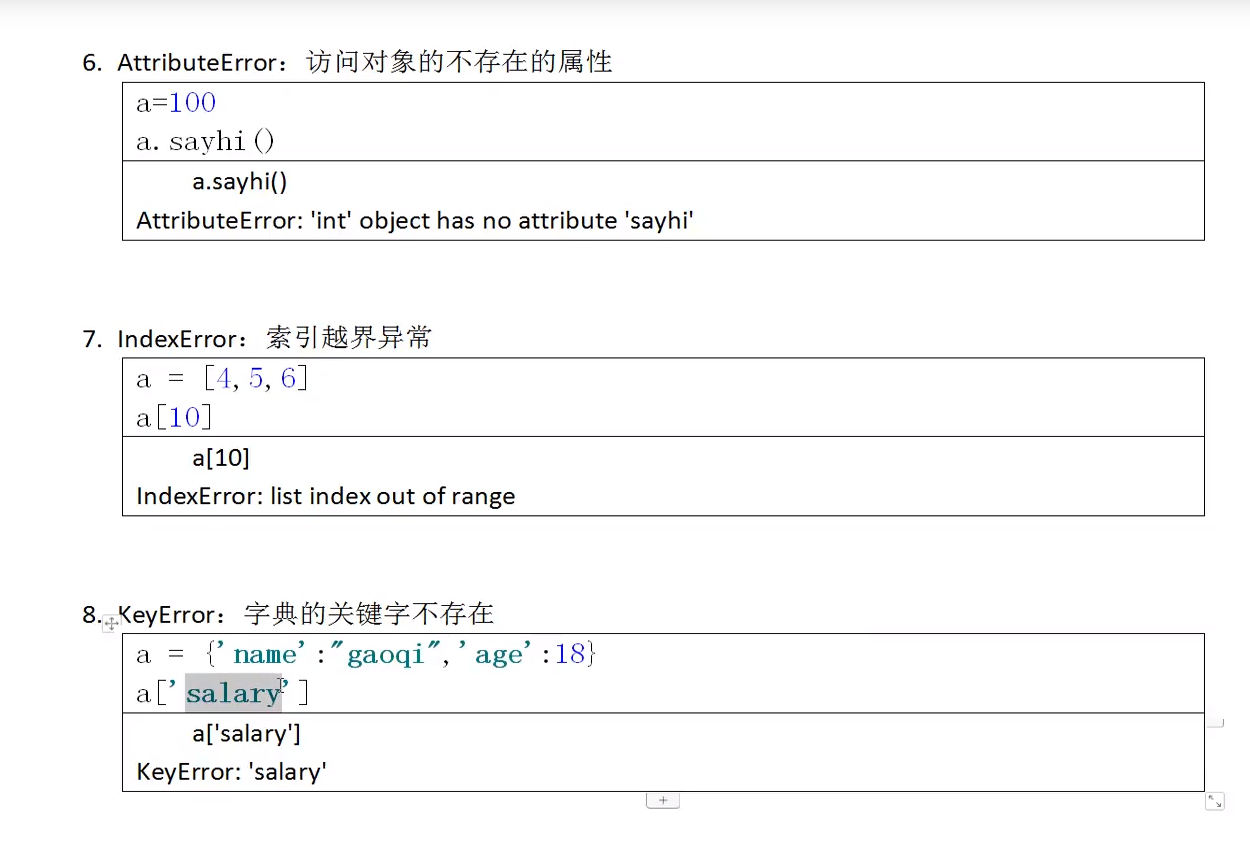Screen dimensions: 1250x844
Task: Click the 'int' object has no attribute message
Action: 415,221
